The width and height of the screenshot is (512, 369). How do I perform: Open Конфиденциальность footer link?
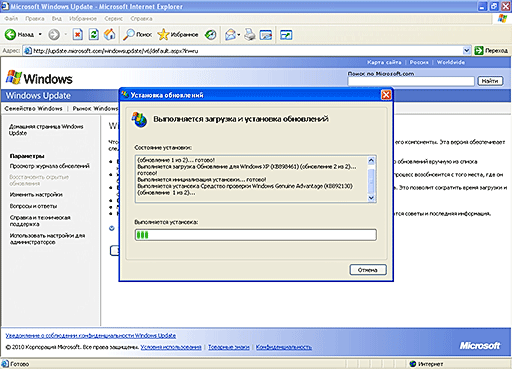click(284, 347)
